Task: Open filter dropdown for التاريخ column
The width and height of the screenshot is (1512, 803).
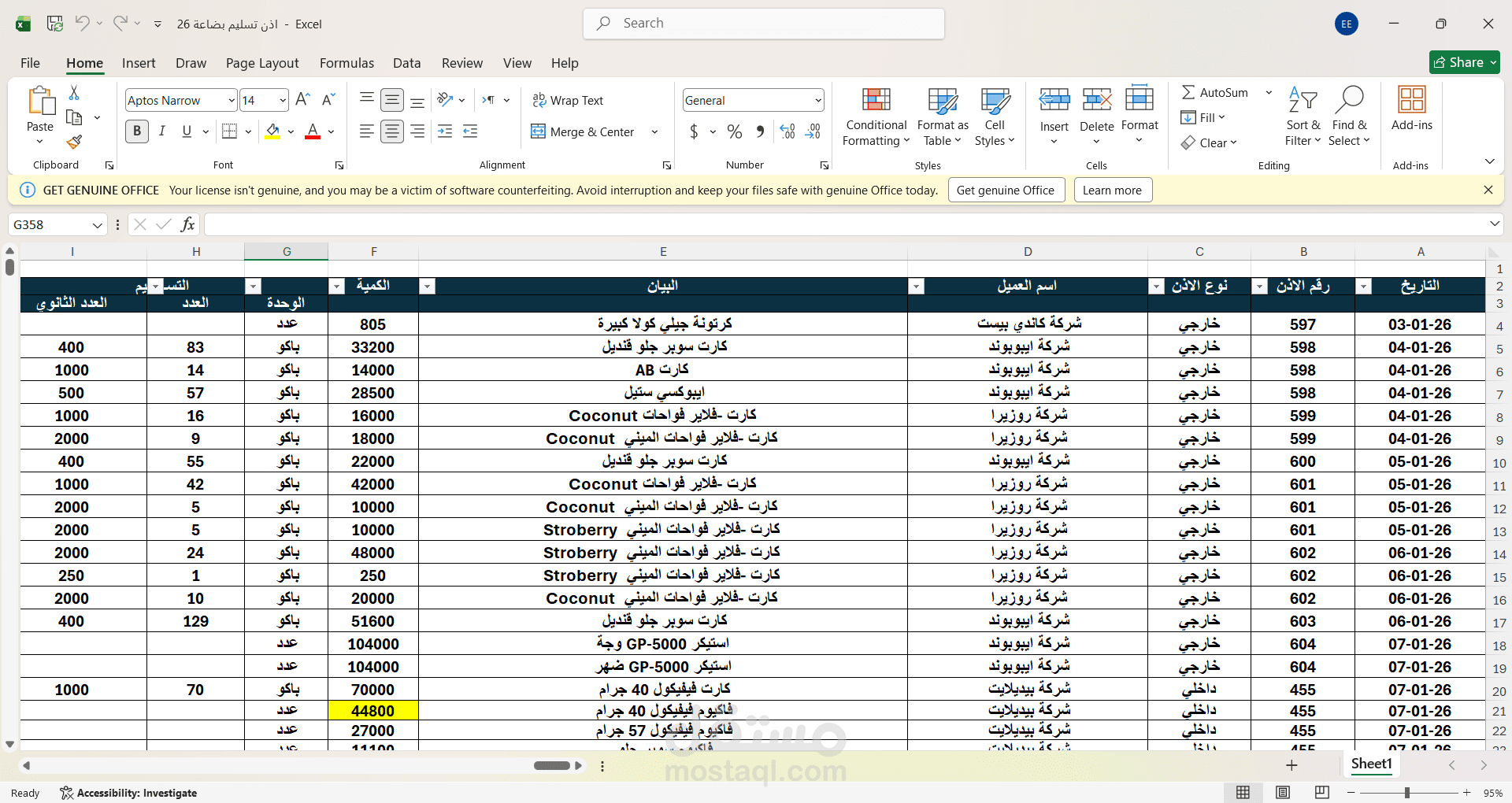Action: (x=1363, y=287)
